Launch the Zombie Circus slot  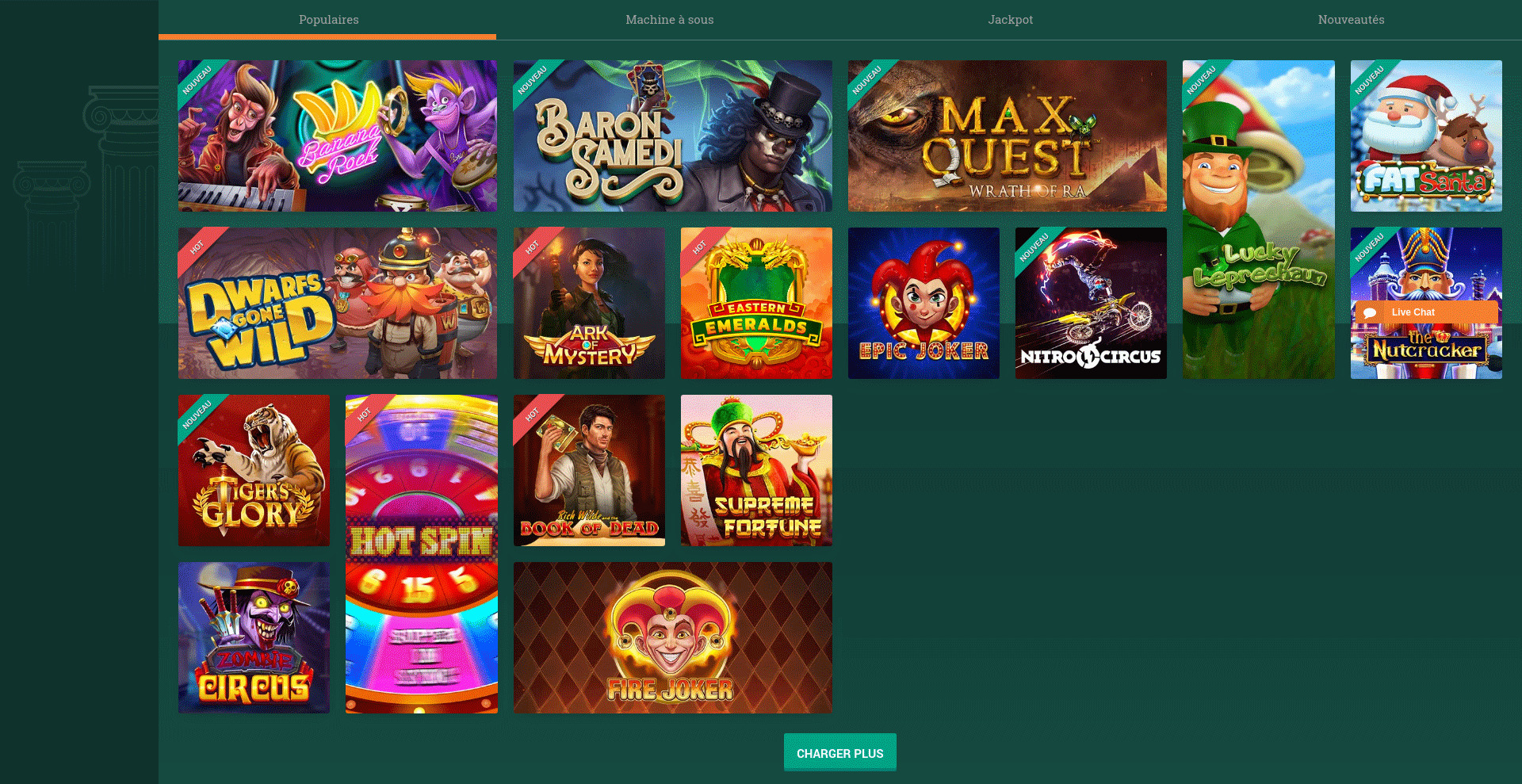[x=254, y=637]
